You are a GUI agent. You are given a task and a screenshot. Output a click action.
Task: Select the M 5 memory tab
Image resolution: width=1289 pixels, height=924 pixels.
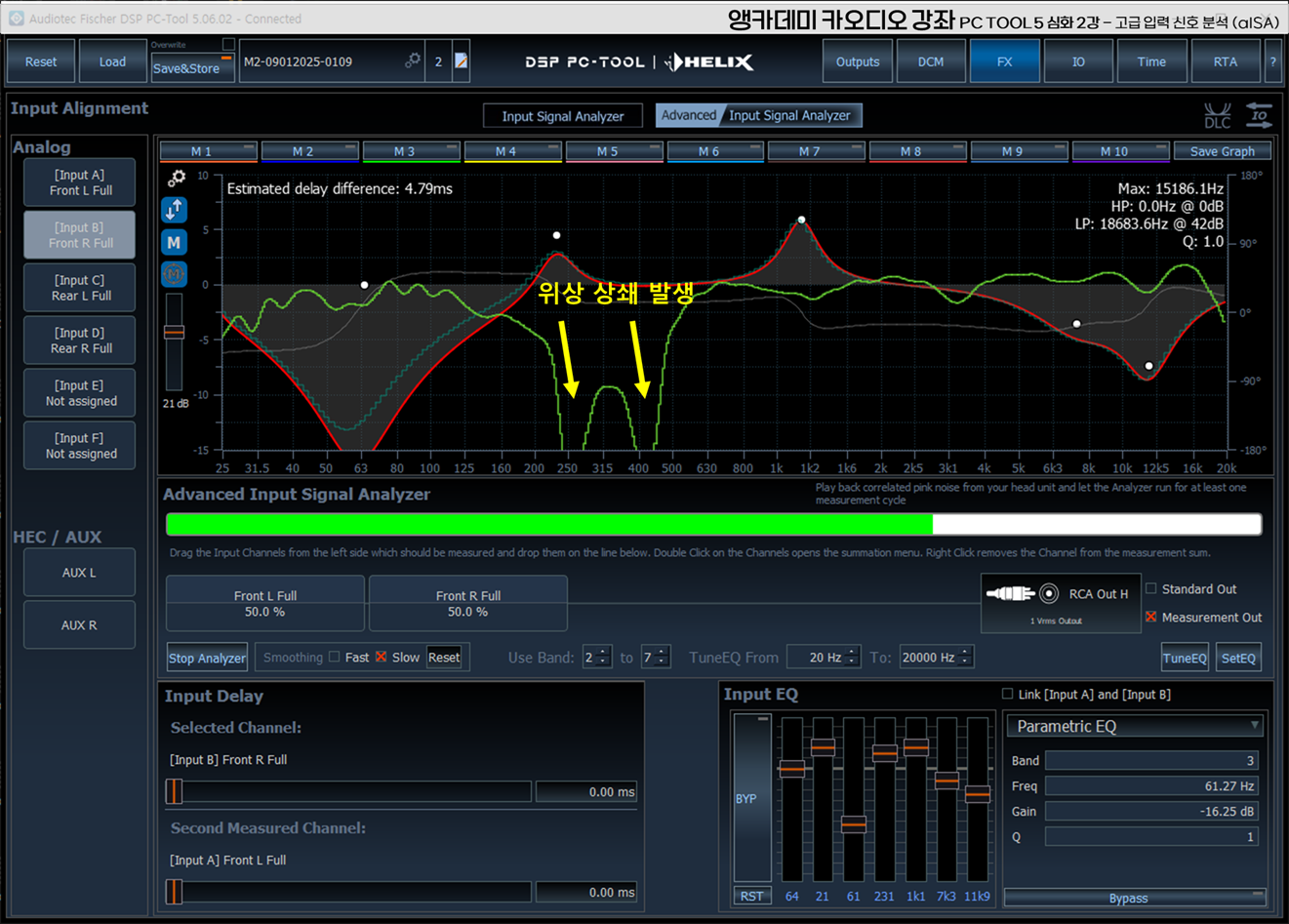point(614,151)
